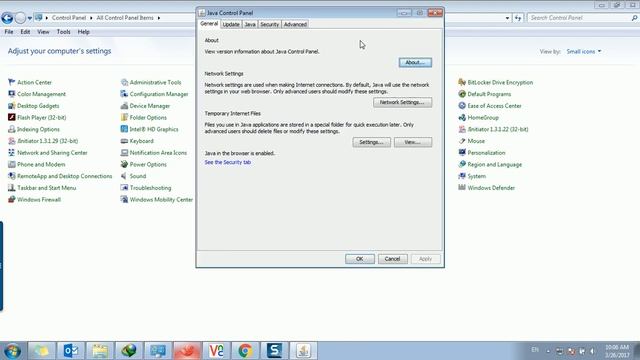The width and height of the screenshot is (640, 360).
Task: Open Power Options item
Action: pyautogui.click(x=143, y=164)
